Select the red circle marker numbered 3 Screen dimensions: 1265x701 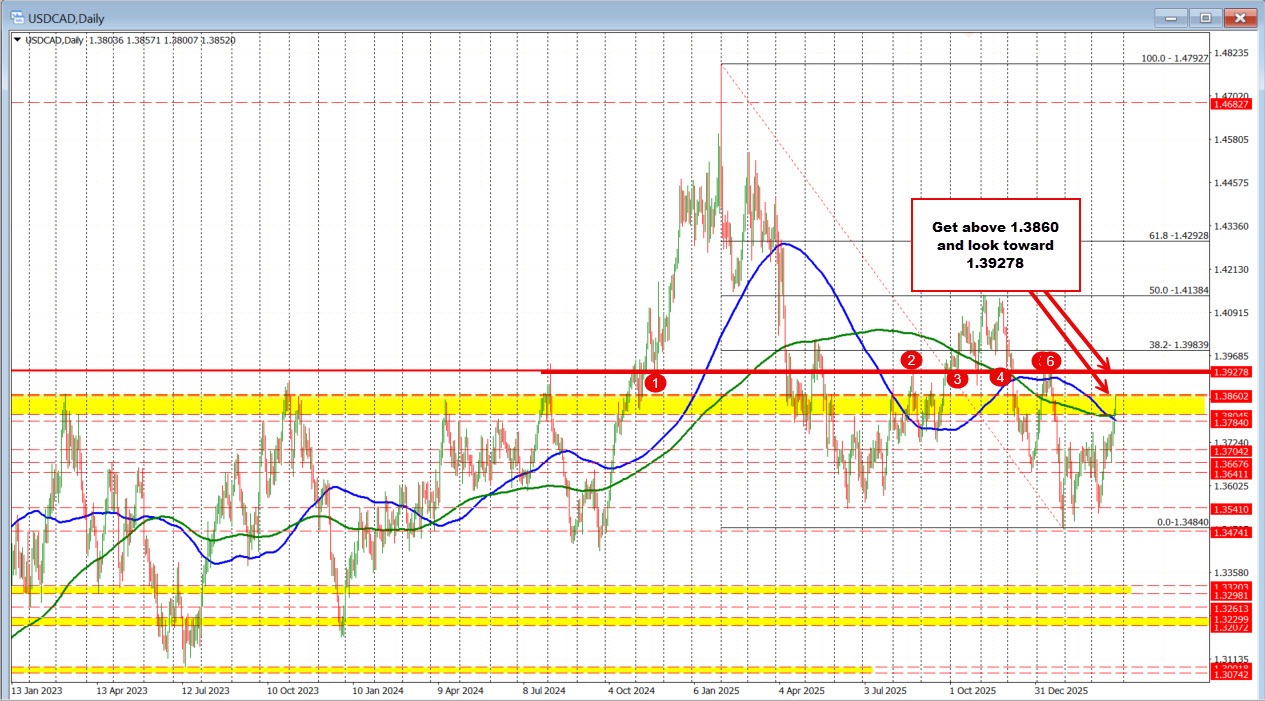coord(957,379)
